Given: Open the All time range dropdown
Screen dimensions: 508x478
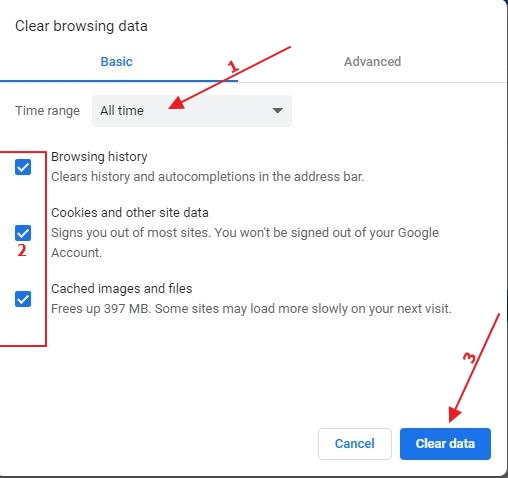Looking at the screenshot, I should coord(192,111).
